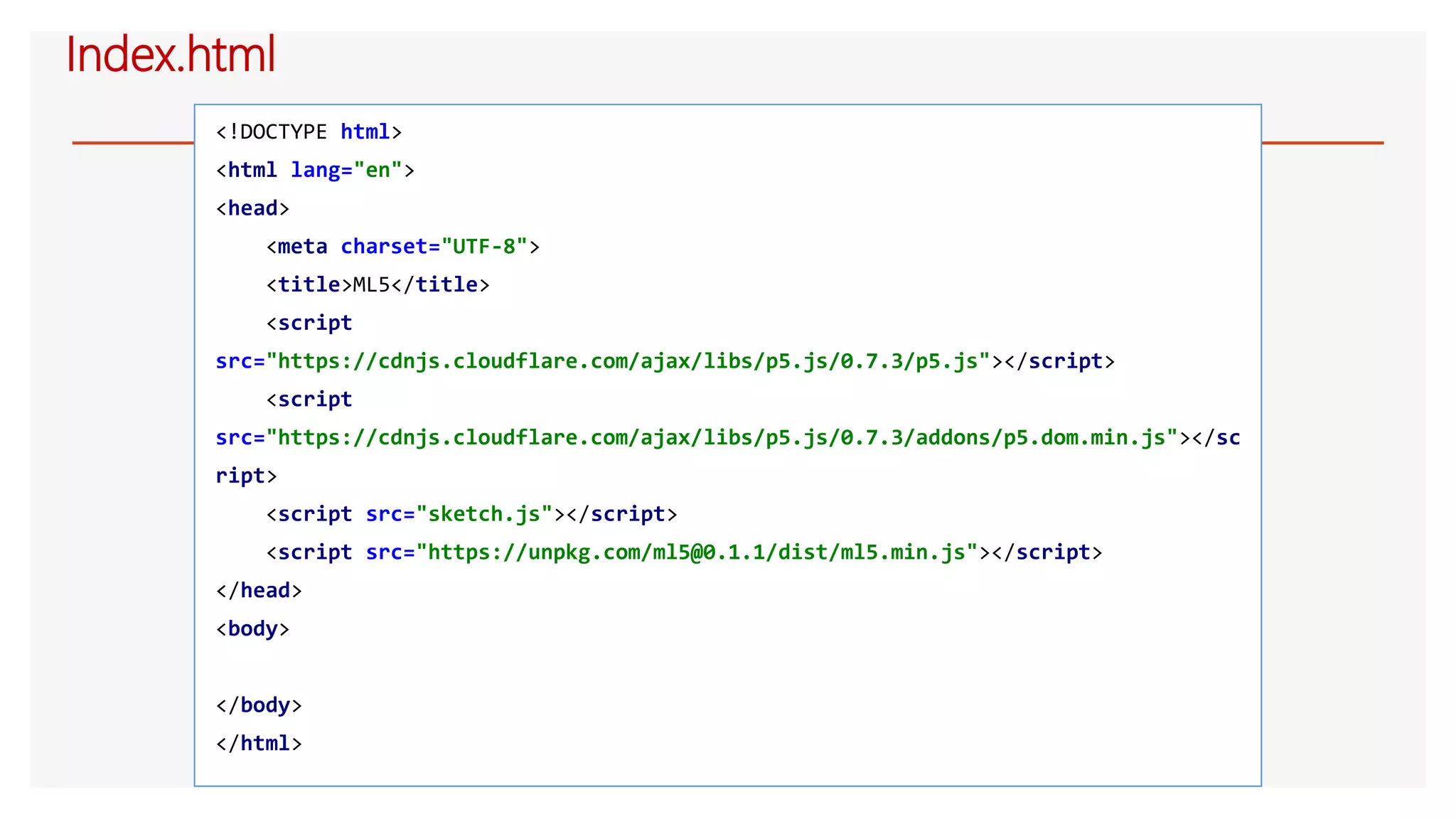Viewport: 1456px width, 819px height.
Task: Click the p5.dom.min.js addons source URL
Action: tap(722, 437)
